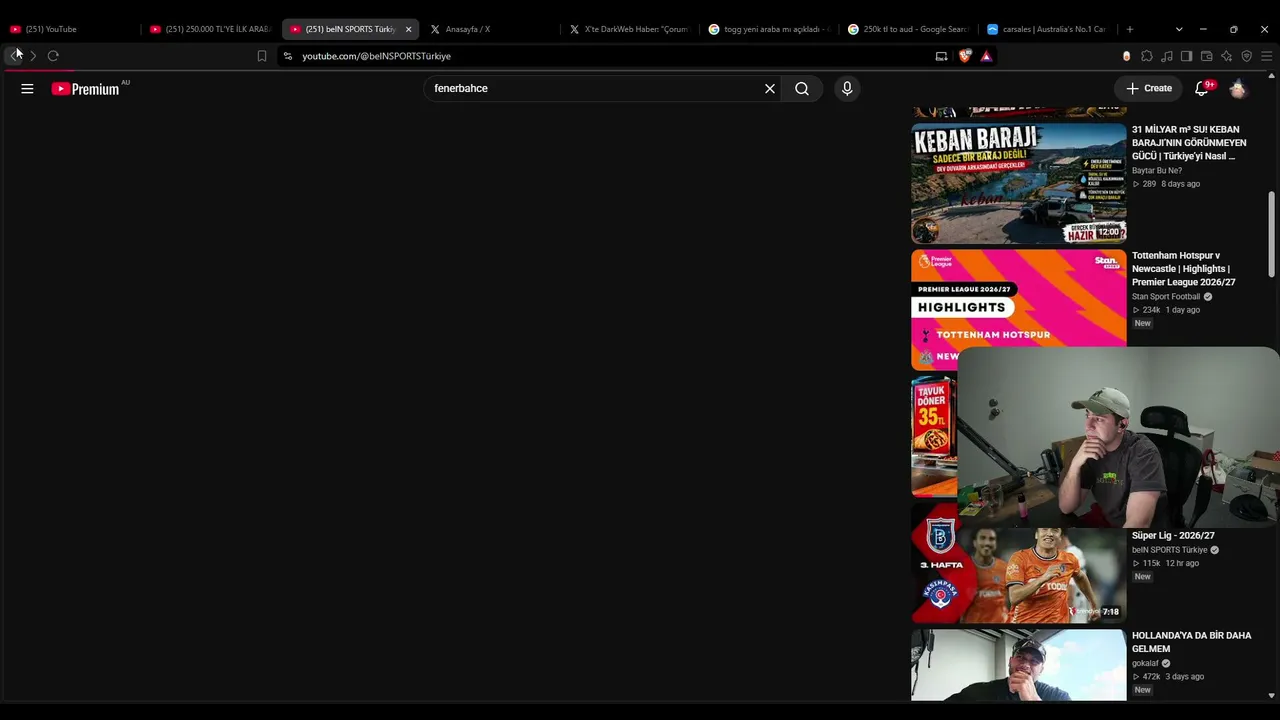Open the music note playlist icon
The height and width of the screenshot is (720, 1280).
[1167, 56]
